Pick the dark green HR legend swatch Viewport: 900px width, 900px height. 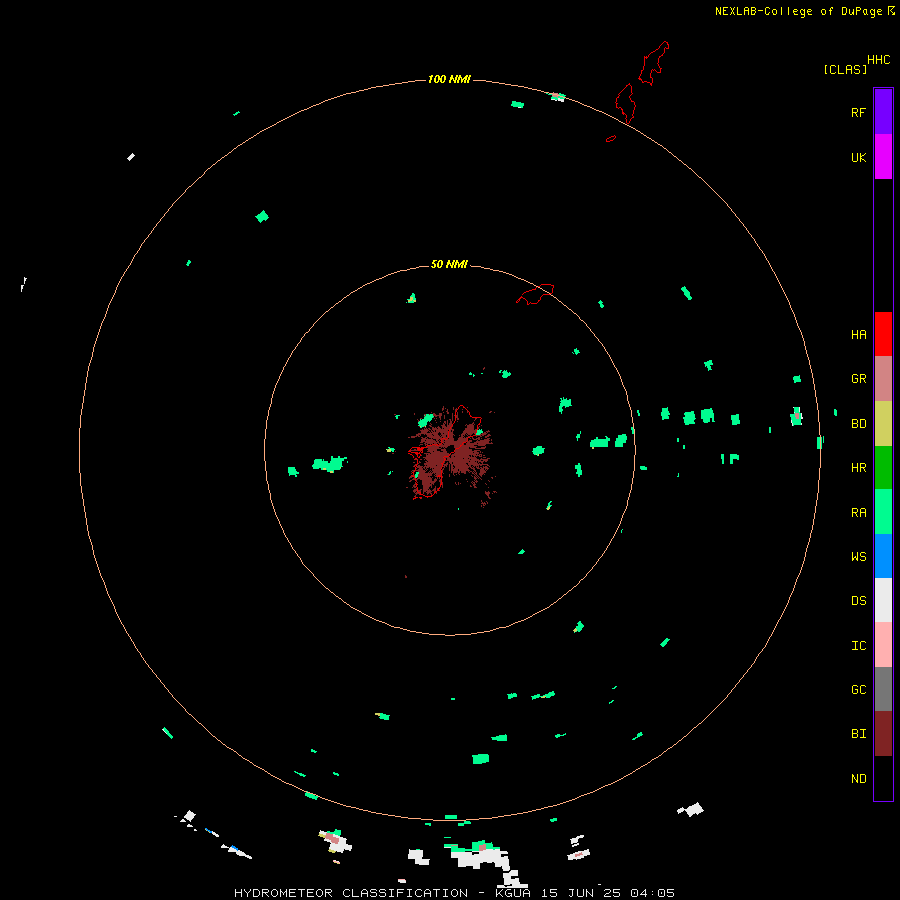(883, 468)
